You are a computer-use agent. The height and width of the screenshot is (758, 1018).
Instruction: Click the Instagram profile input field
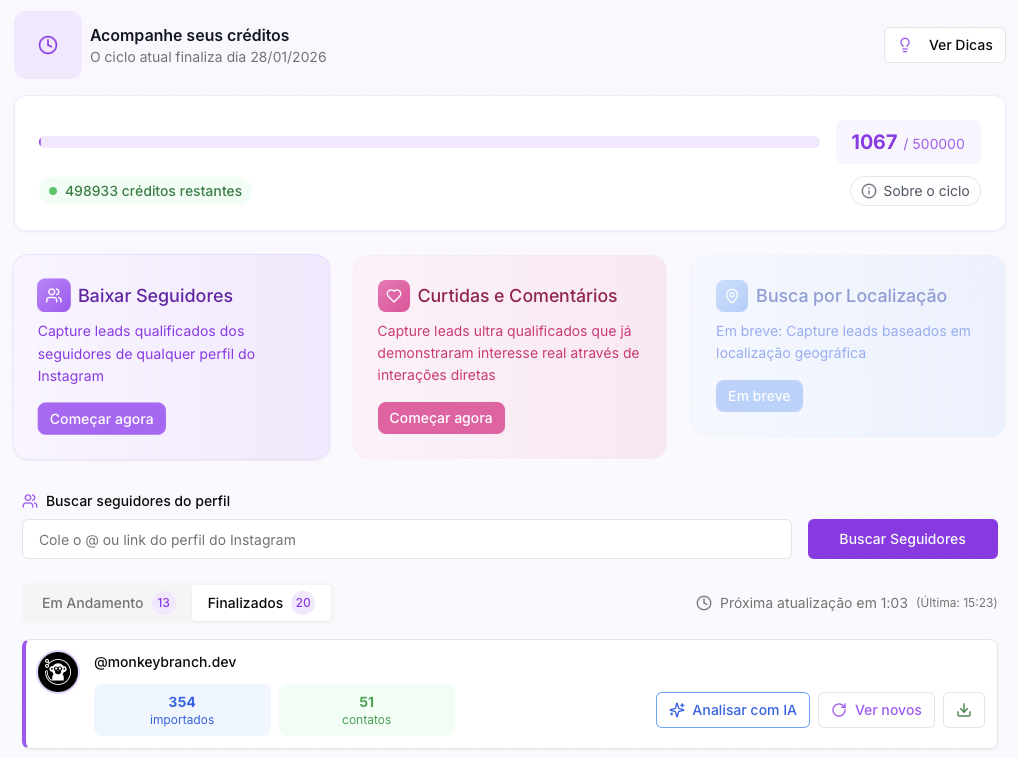coord(406,538)
